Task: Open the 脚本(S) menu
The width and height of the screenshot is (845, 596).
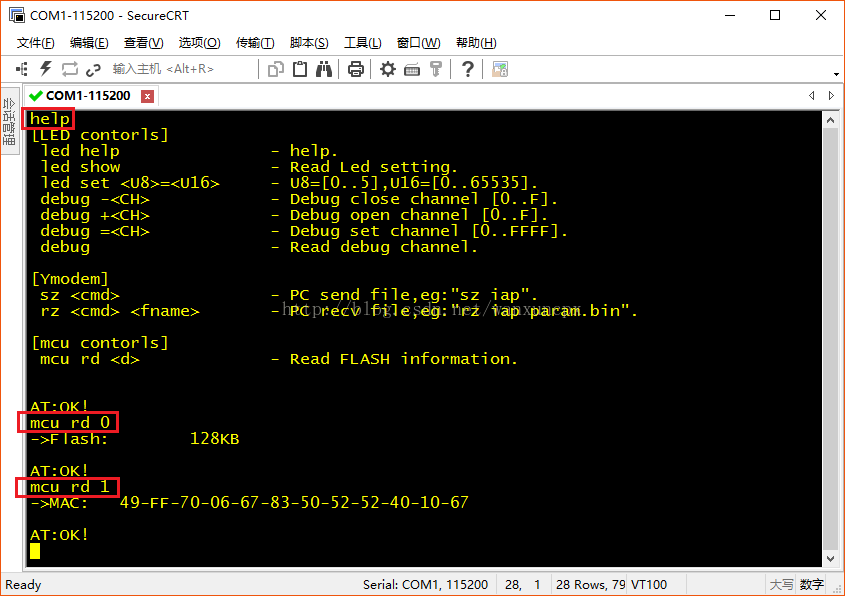Action: (307, 42)
